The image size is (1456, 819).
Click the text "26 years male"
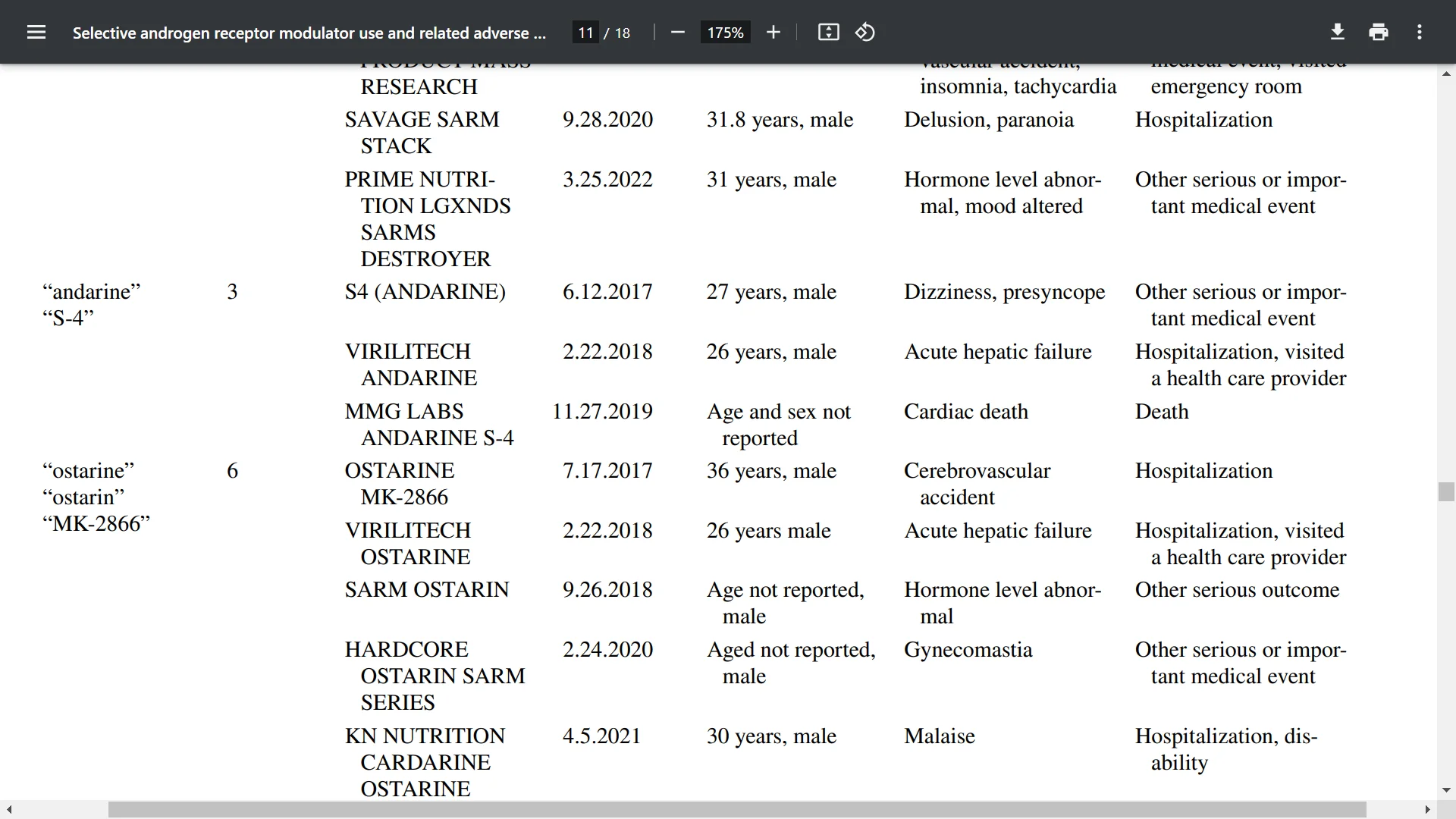769,531
